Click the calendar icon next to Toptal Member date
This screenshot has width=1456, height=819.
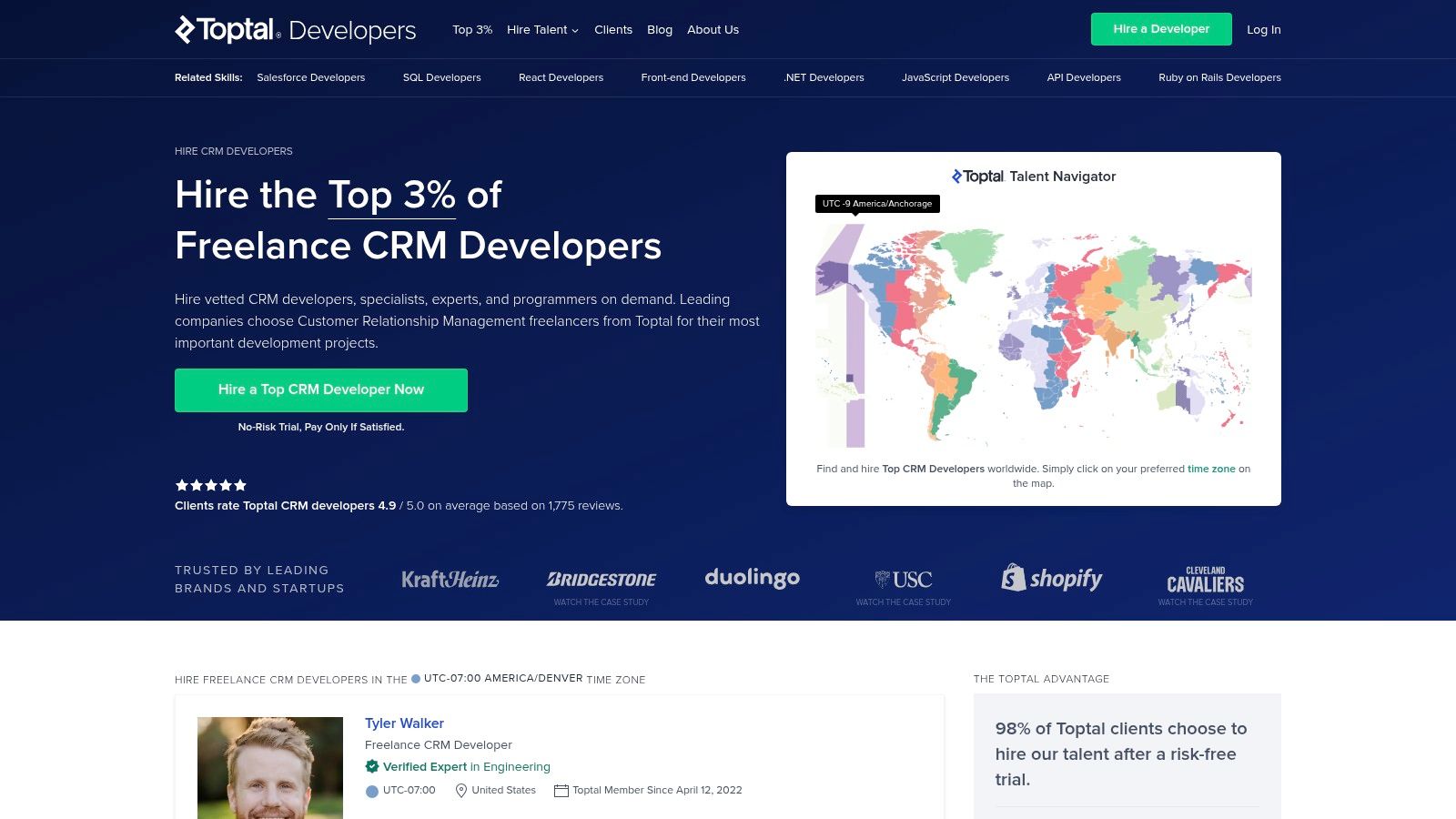pos(561,790)
